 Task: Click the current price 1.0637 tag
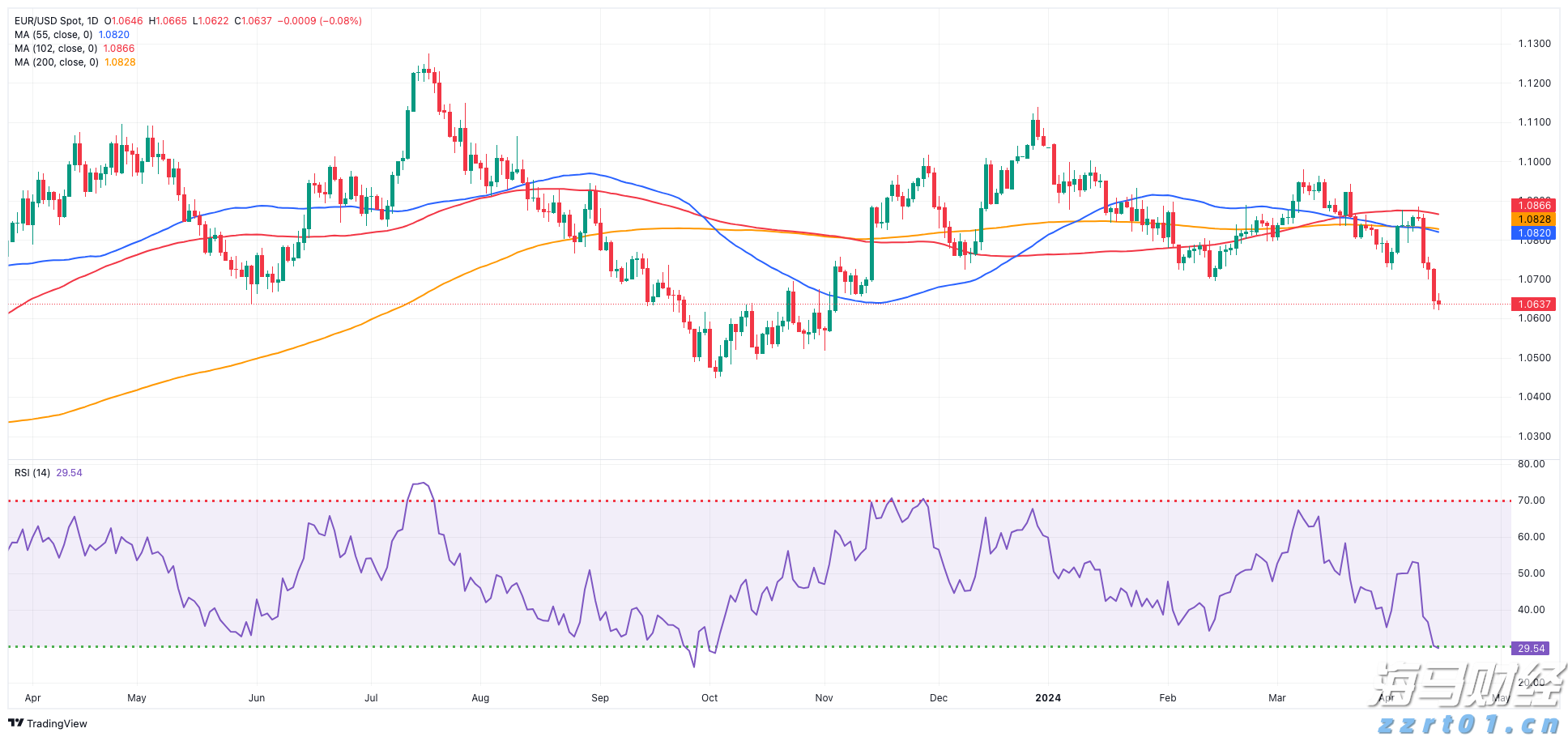[x=1533, y=305]
